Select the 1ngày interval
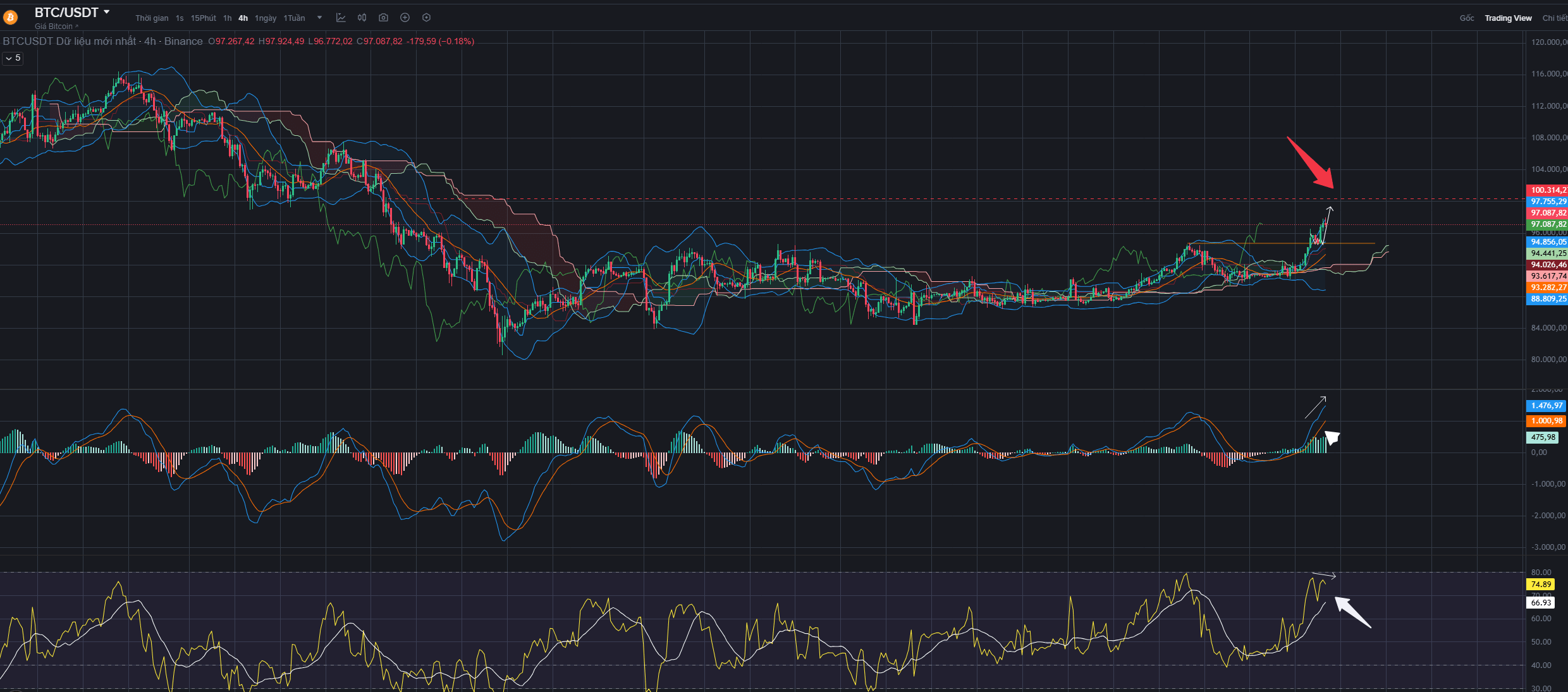1568x692 pixels. pos(266,18)
